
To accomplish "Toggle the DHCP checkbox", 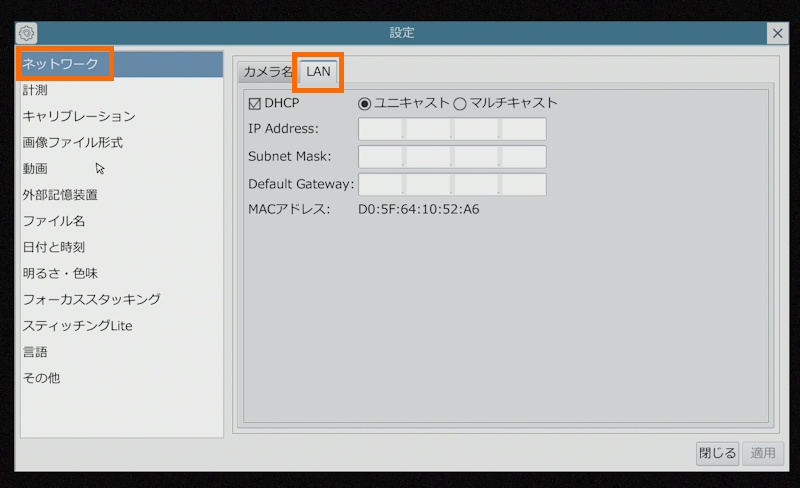I will [254, 103].
